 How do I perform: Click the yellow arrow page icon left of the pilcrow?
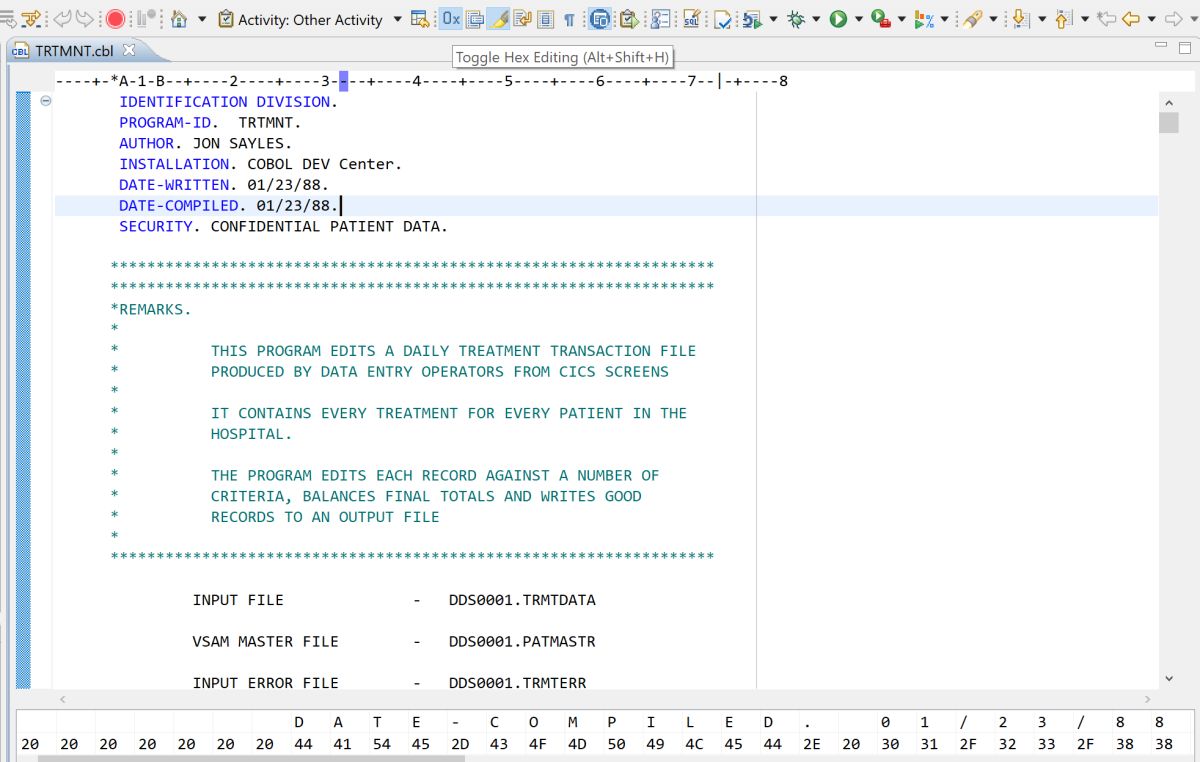coord(522,19)
